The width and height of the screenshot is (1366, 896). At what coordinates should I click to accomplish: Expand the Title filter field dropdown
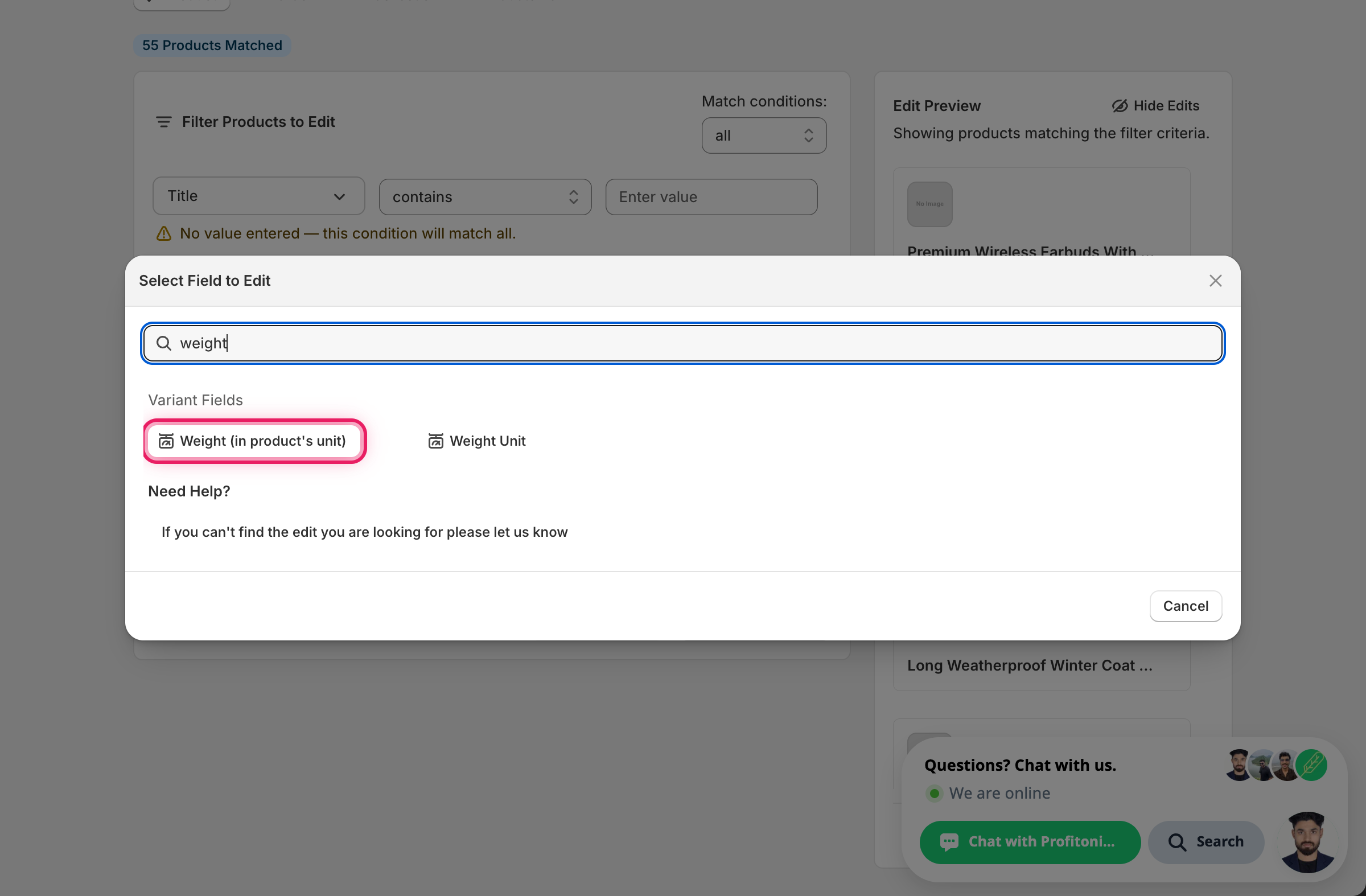point(258,196)
